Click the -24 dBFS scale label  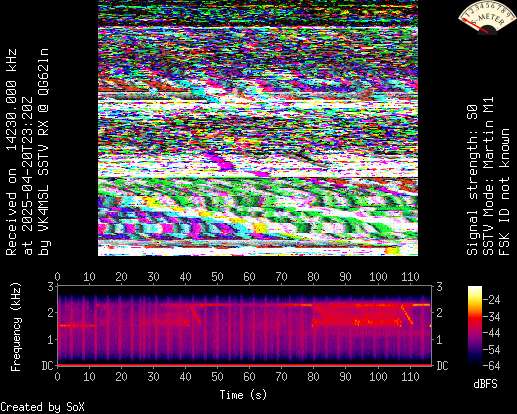491,300
